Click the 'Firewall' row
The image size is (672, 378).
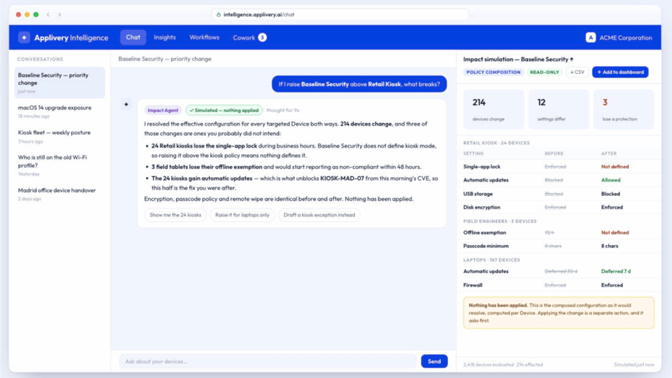click(558, 285)
